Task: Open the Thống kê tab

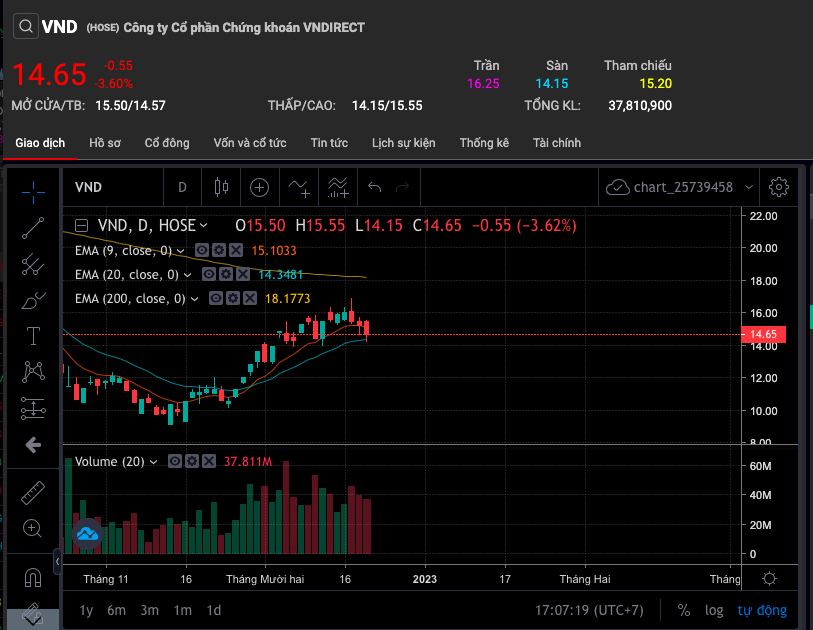Action: tap(484, 143)
